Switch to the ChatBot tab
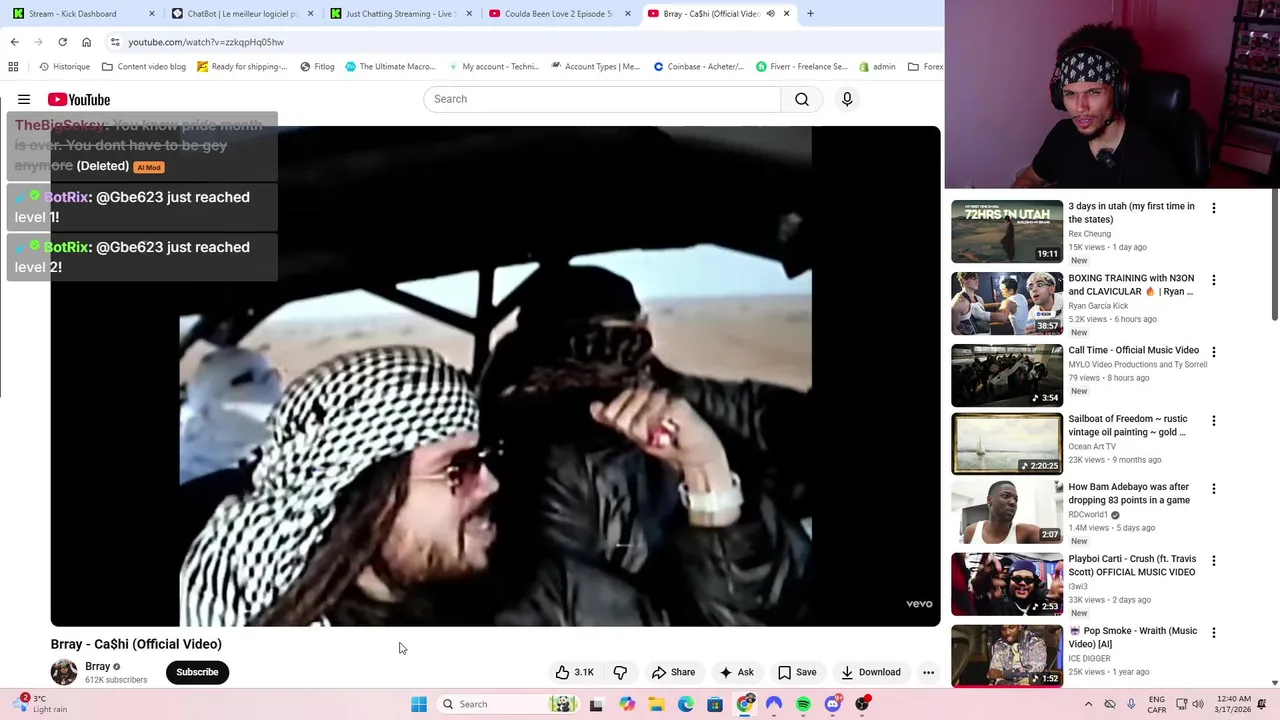 pos(243,14)
